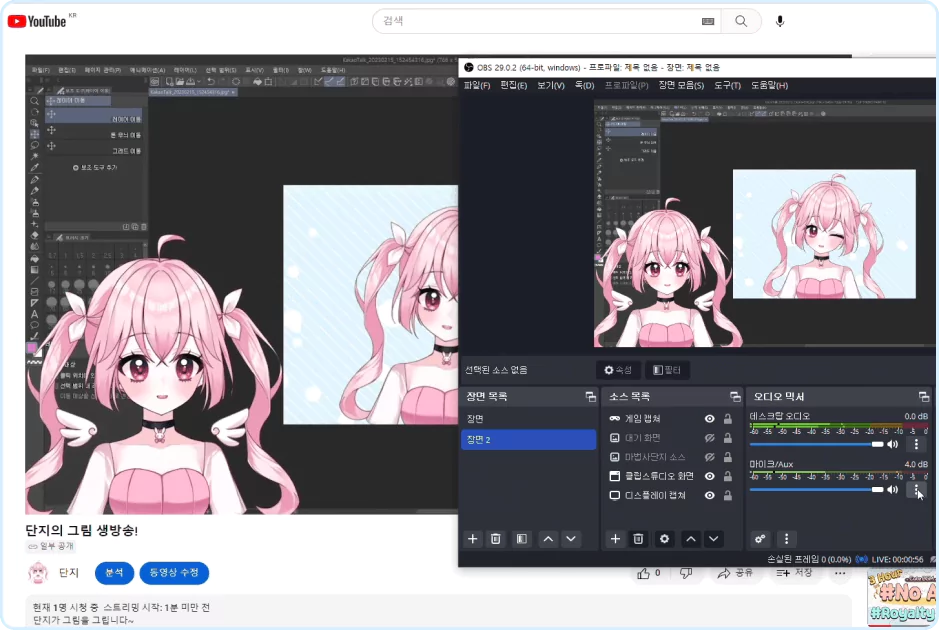Float the 오디오 믹서 dock panel
This screenshot has height=630, width=939.
pyautogui.click(x=924, y=396)
